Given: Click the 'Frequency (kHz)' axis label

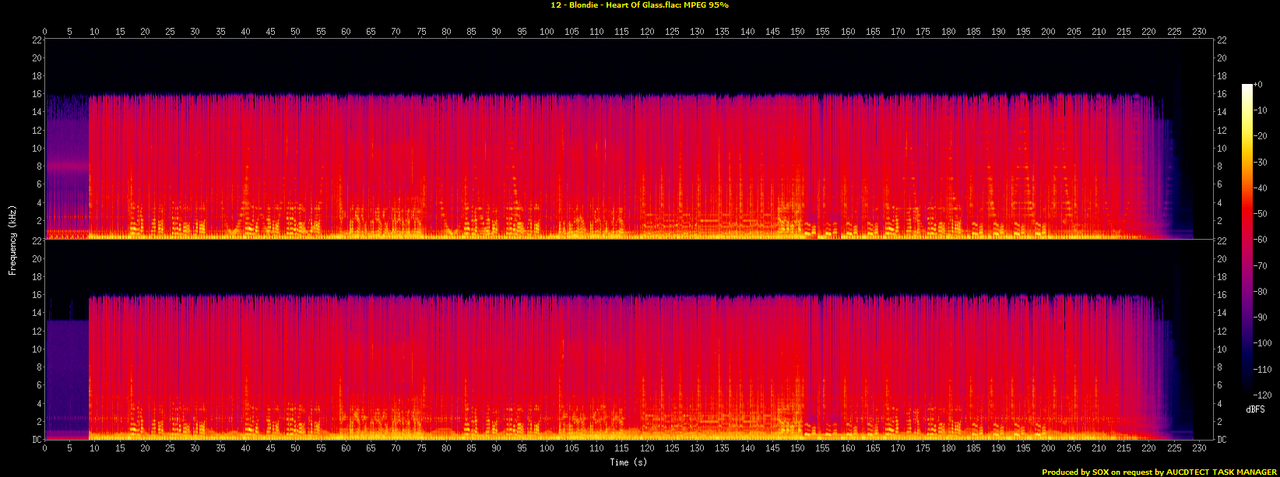Looking at the screenshot, I should pyautogui.click(x=12, y=239).
